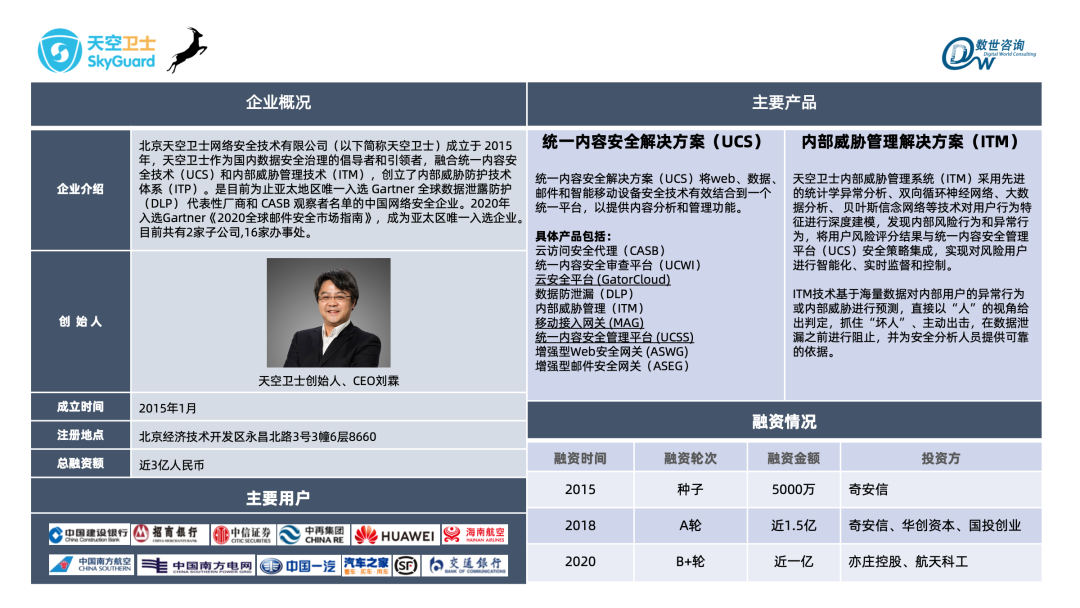This screenshot has width=1080, height=608.
Task: Click the black antelope logo
Action: 187,50
